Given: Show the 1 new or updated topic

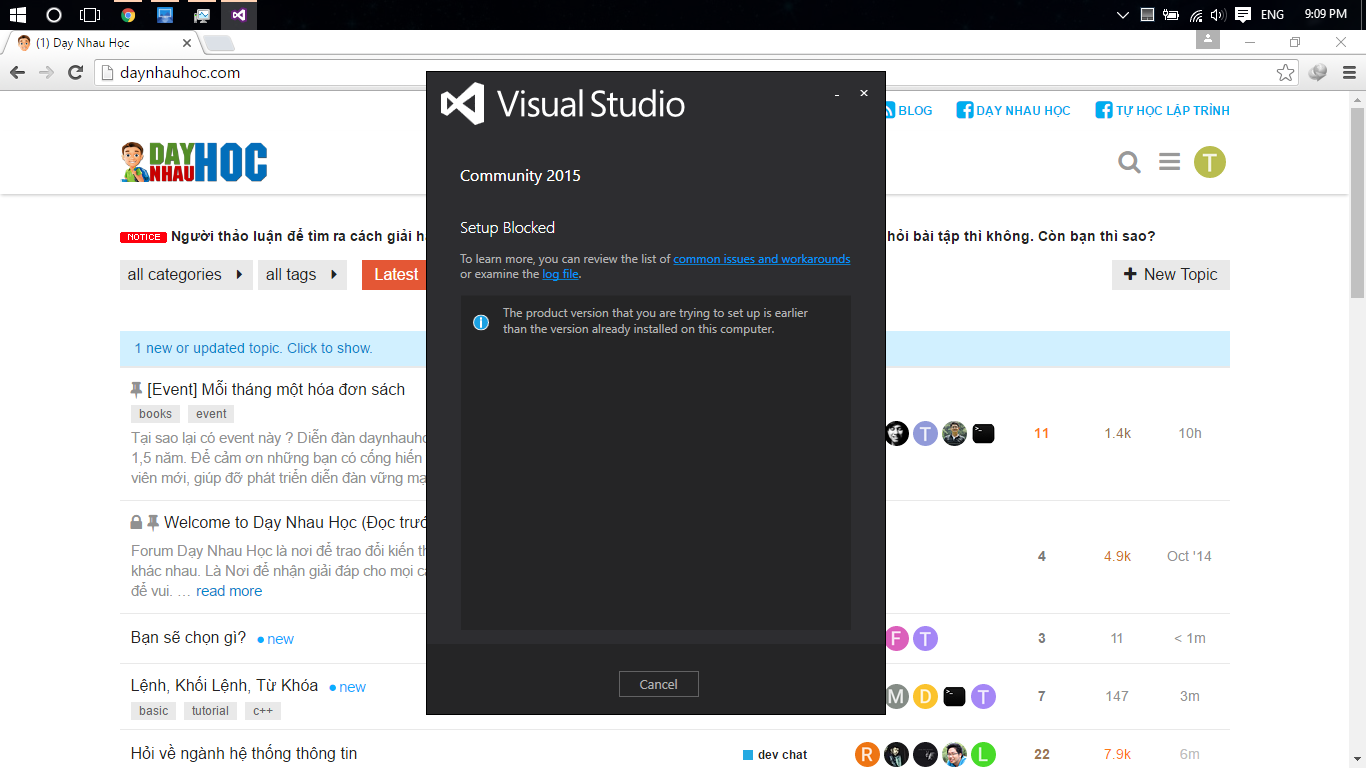Looking at the screenshot, I should [x=254, y=349].
